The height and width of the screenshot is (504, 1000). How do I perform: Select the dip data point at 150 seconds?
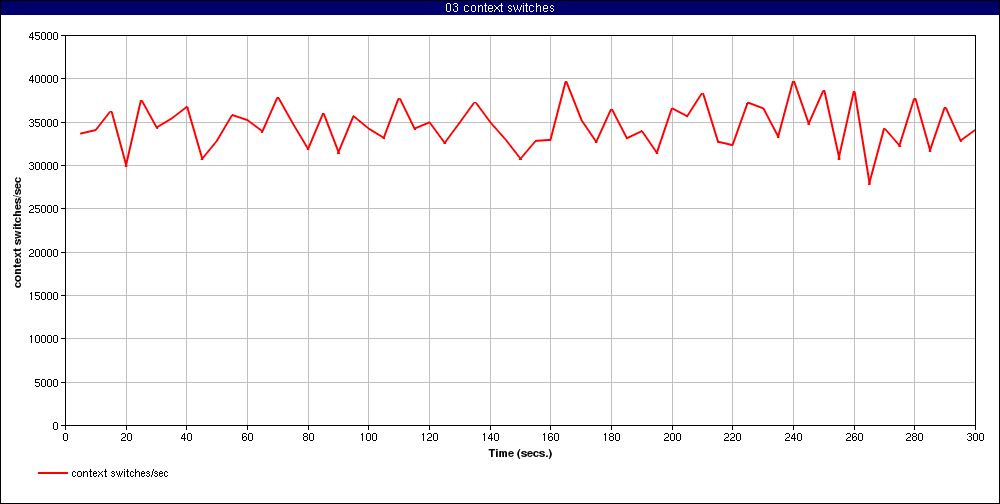click(x=520, y=158)
